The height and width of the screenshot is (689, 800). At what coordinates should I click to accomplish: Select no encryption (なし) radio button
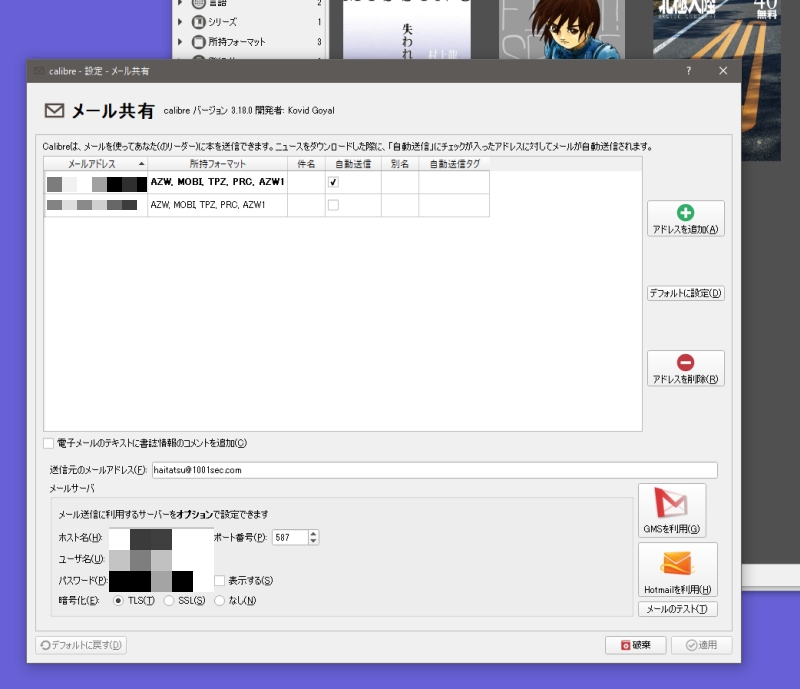(x=219, y=600)
